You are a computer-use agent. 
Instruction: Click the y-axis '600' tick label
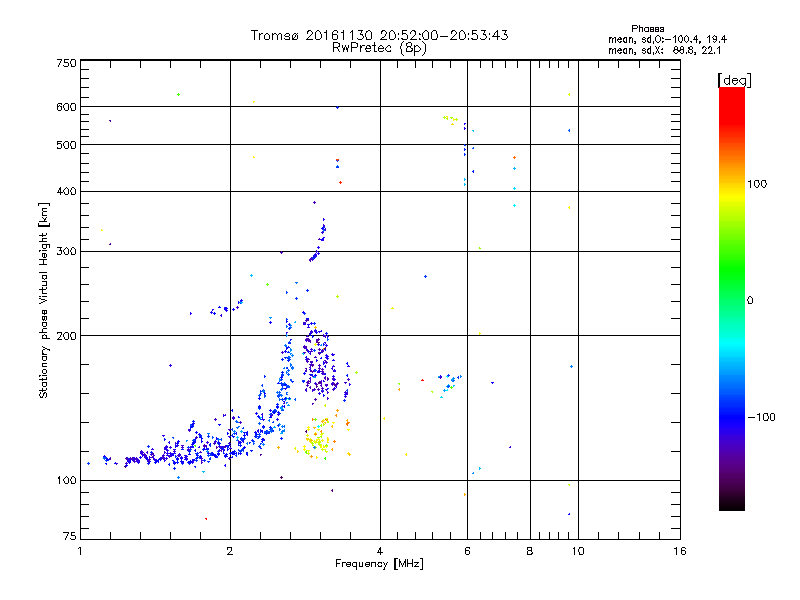(x=66, y=107)
